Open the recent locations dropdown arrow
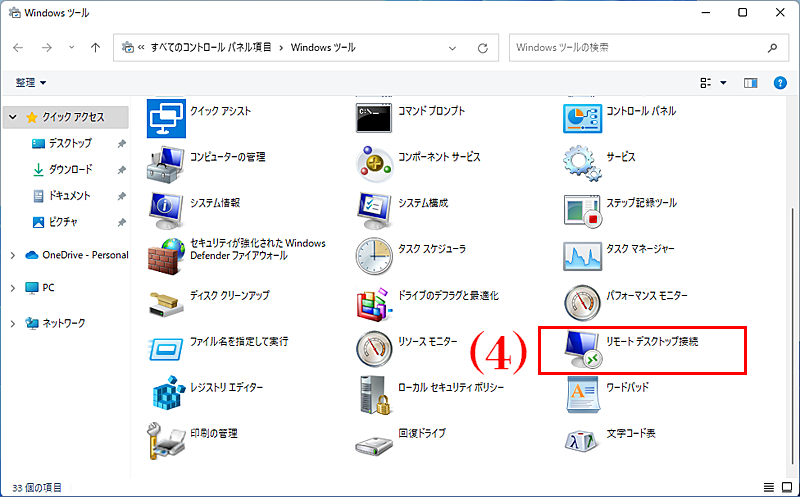 71,47
